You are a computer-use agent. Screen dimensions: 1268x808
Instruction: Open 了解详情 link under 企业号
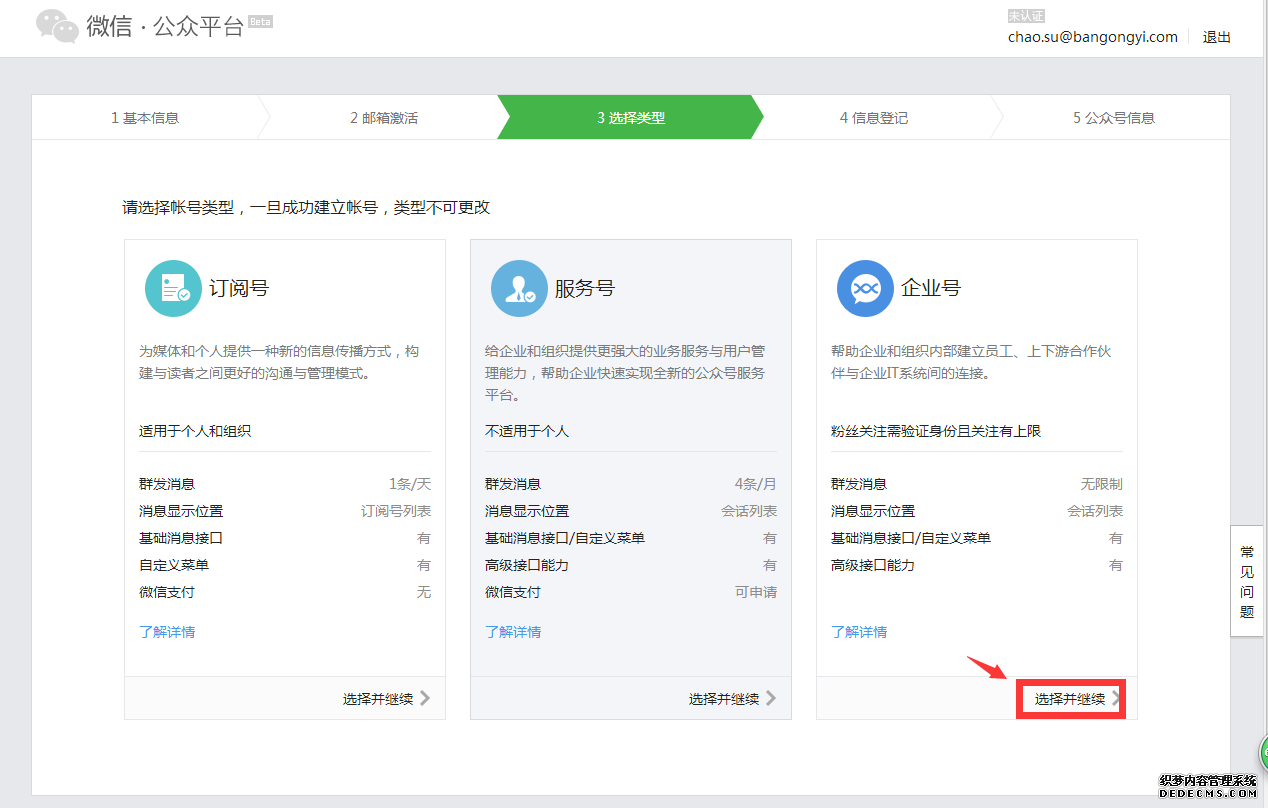point(859,632)
